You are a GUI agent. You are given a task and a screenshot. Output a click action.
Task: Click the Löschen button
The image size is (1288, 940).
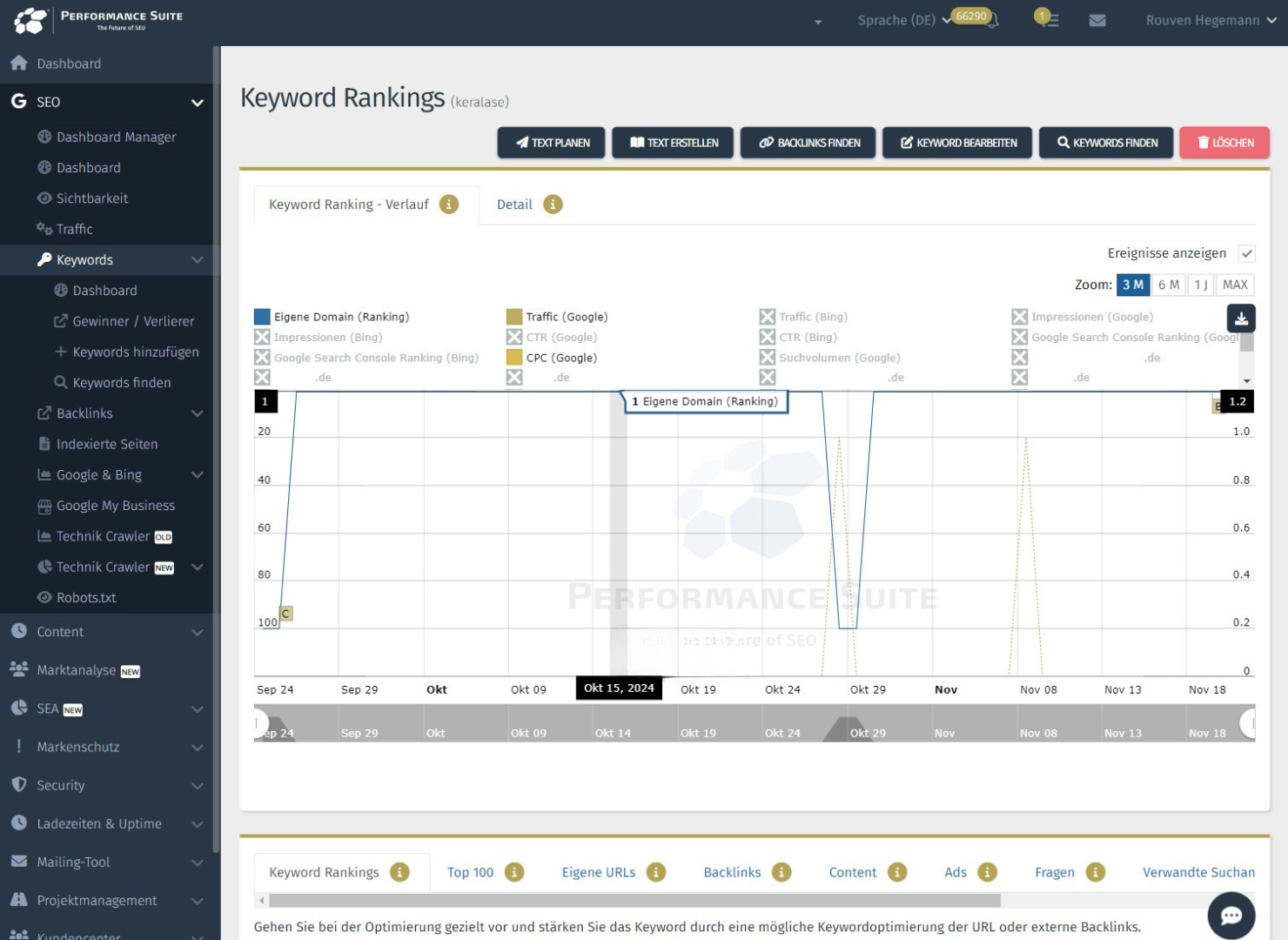tap(1224, 143)
